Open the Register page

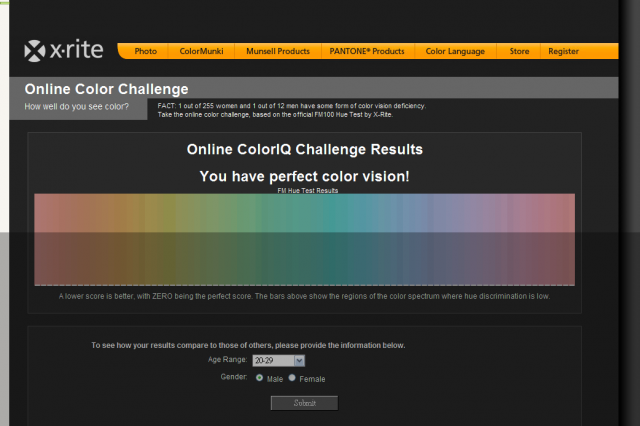(x=563, y=51)
